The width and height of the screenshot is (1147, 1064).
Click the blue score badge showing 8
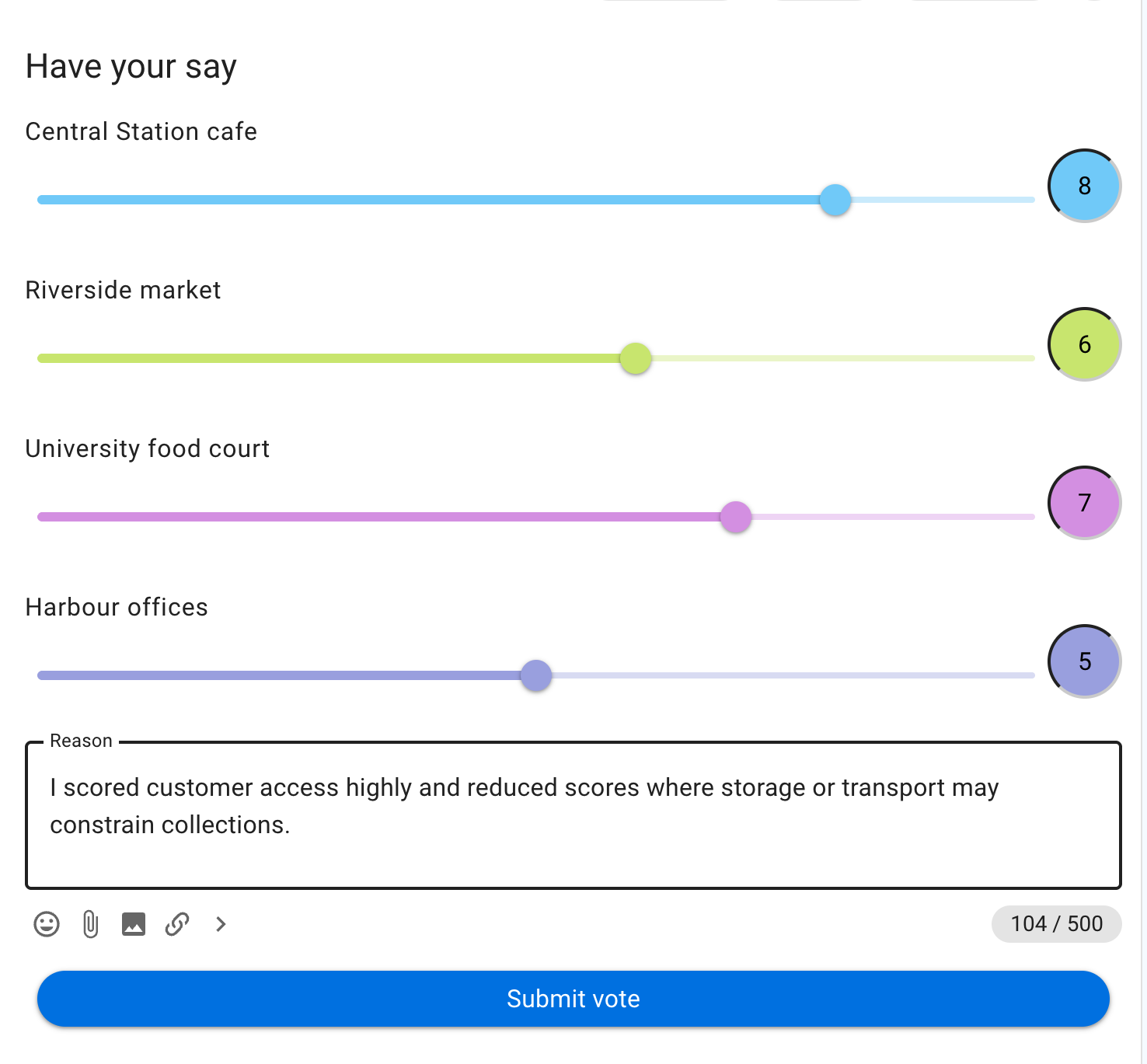(1085, 186)
